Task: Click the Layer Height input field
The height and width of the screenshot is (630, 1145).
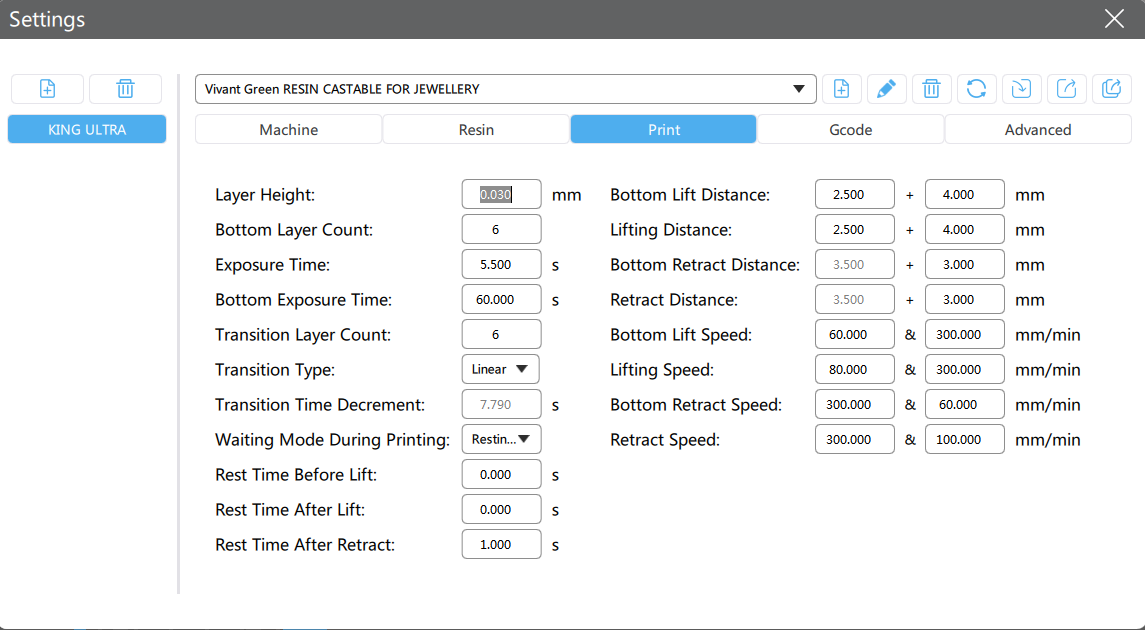Action: (x=501, y=195)
